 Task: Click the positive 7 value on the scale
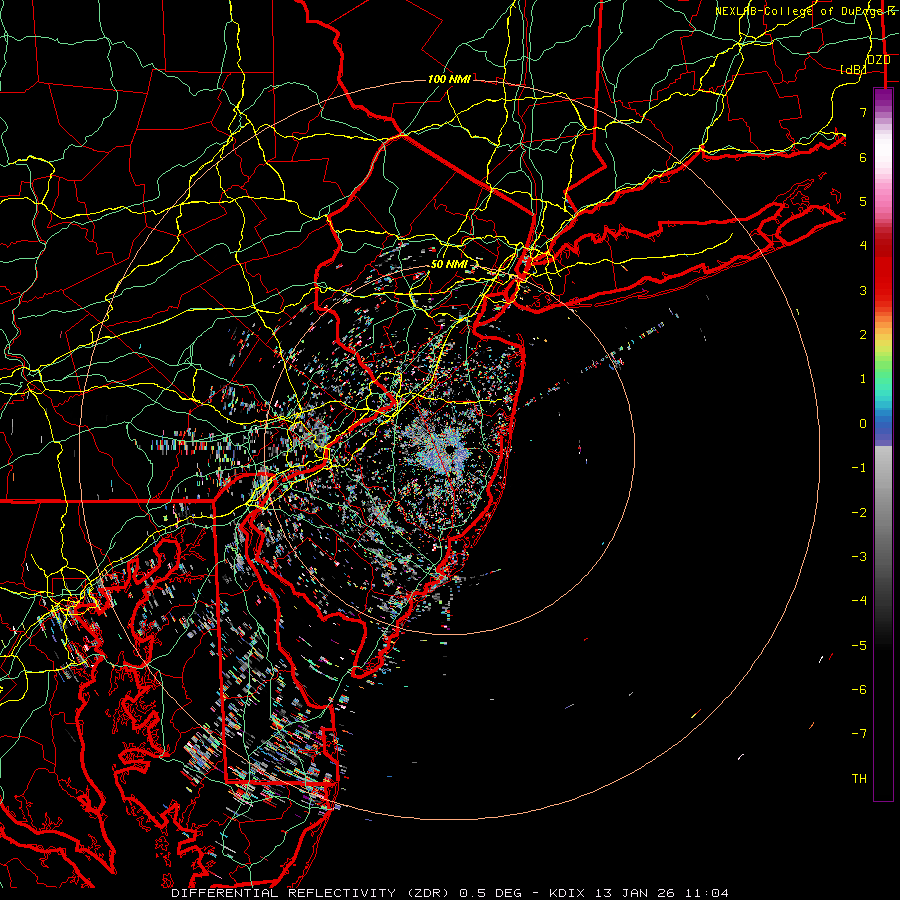(863, 112)
